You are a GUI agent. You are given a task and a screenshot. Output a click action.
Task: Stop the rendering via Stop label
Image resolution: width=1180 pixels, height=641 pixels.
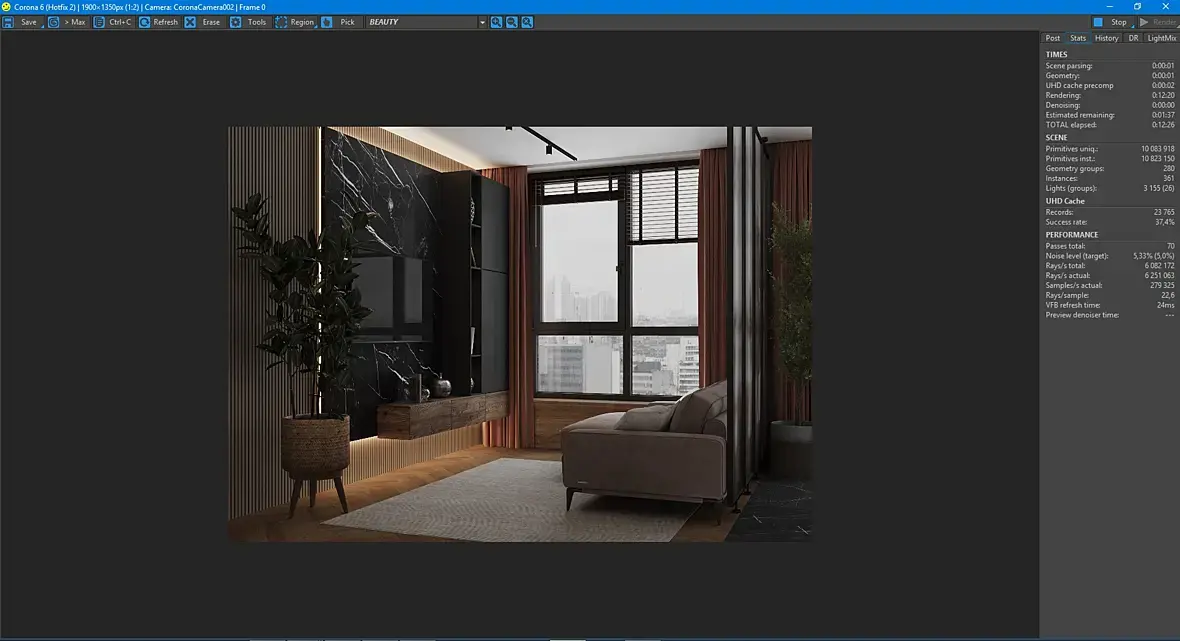1119,23
